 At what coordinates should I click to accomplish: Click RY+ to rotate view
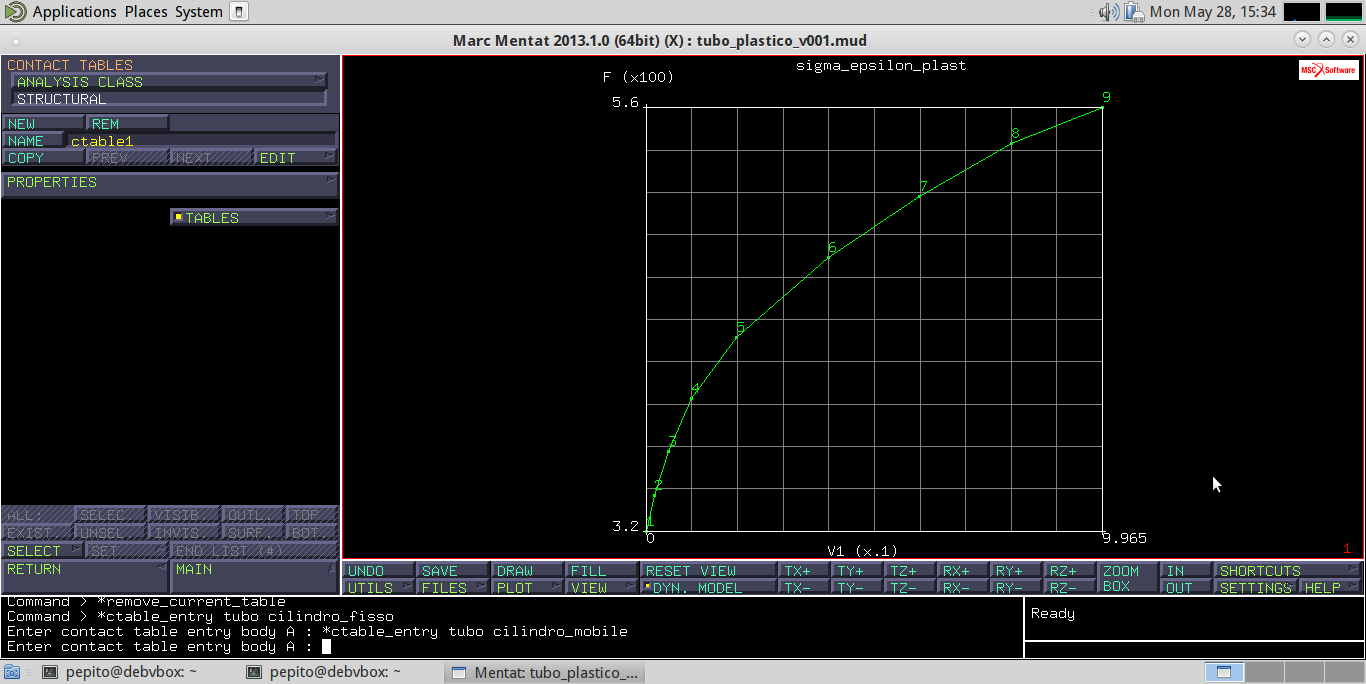(x=1018, y=571)
